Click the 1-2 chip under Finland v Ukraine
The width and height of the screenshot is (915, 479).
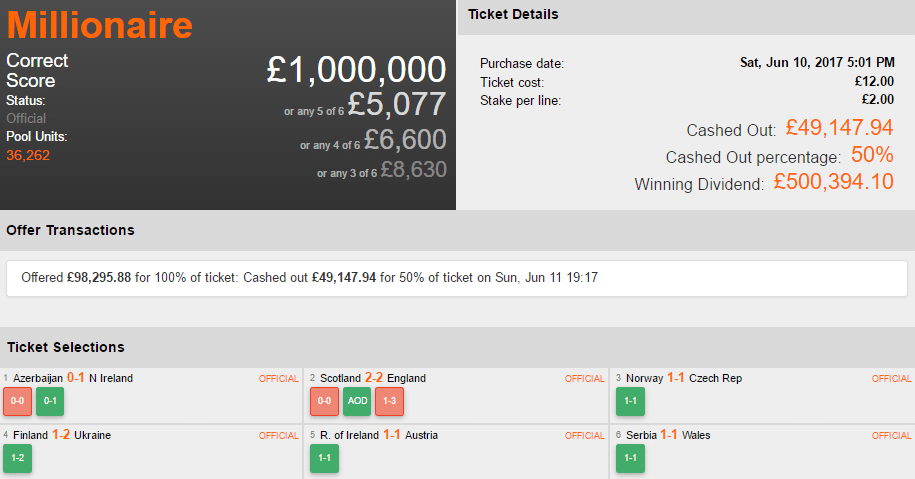click(17, 458)
